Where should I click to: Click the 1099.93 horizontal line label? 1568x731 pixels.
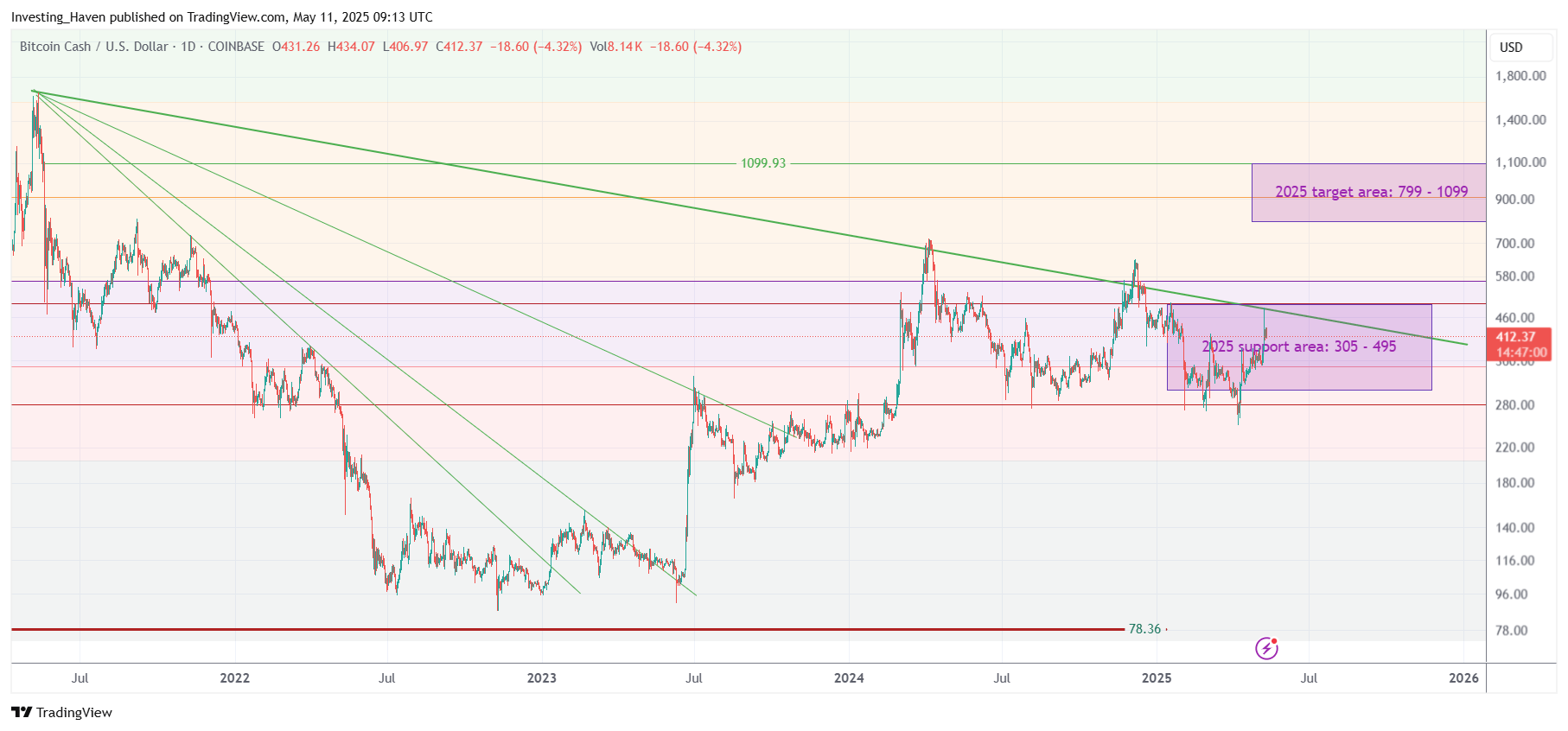coord(763,163)
